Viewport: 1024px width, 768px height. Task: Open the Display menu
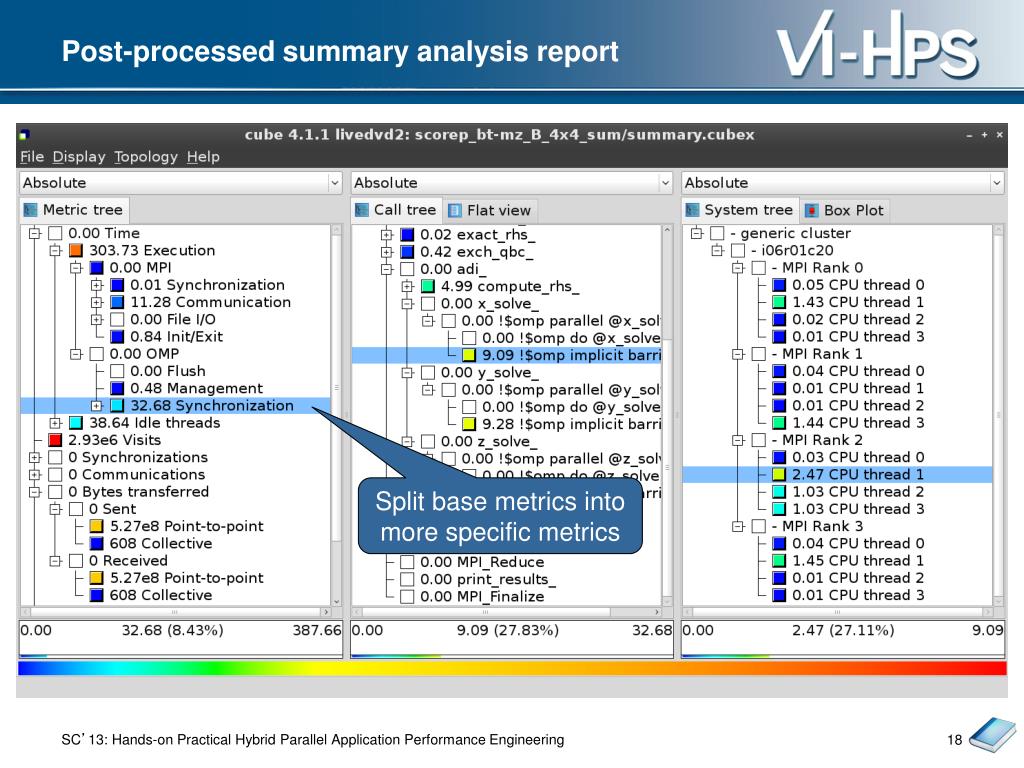pos(79,157)
